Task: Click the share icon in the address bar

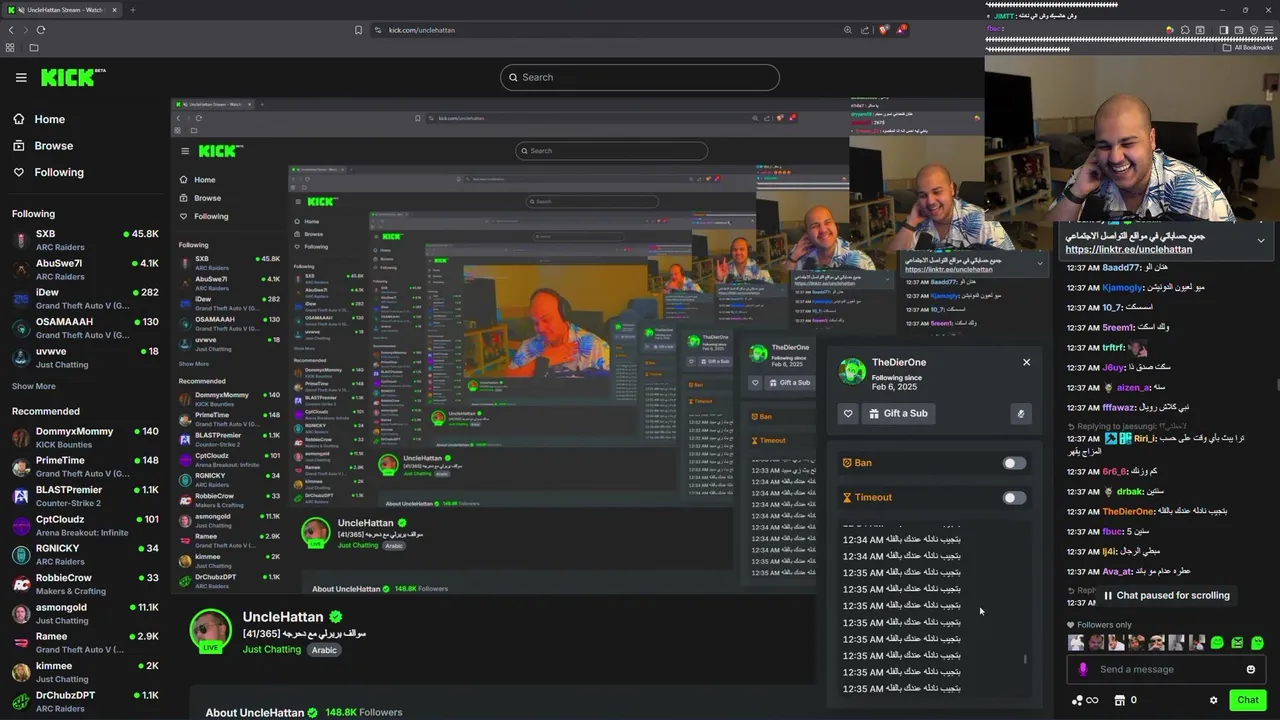Action: (x=865, y=30)
